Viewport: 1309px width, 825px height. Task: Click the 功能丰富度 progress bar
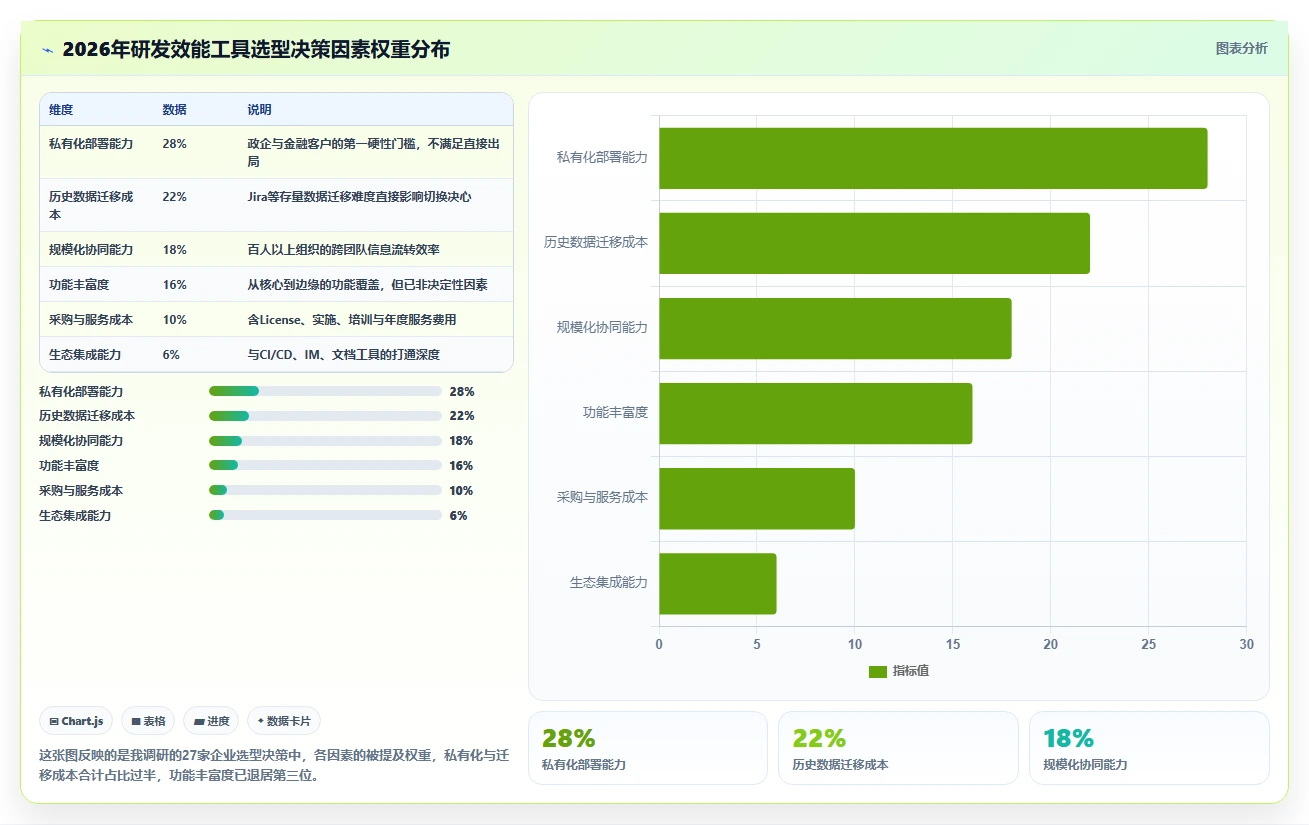tap(325, 466)
